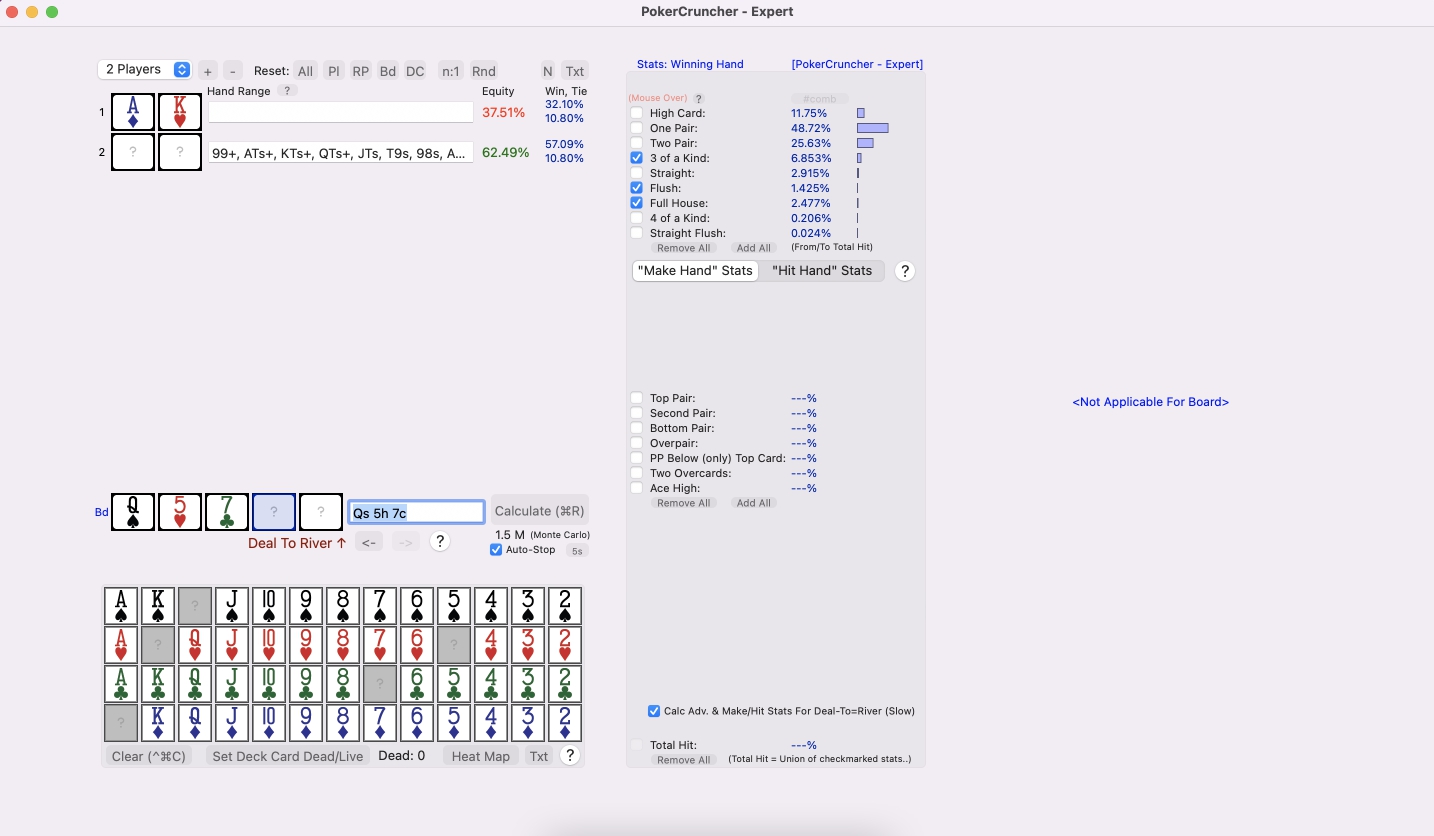
Task: Reset everything with the All button
Action: (306, 71)
